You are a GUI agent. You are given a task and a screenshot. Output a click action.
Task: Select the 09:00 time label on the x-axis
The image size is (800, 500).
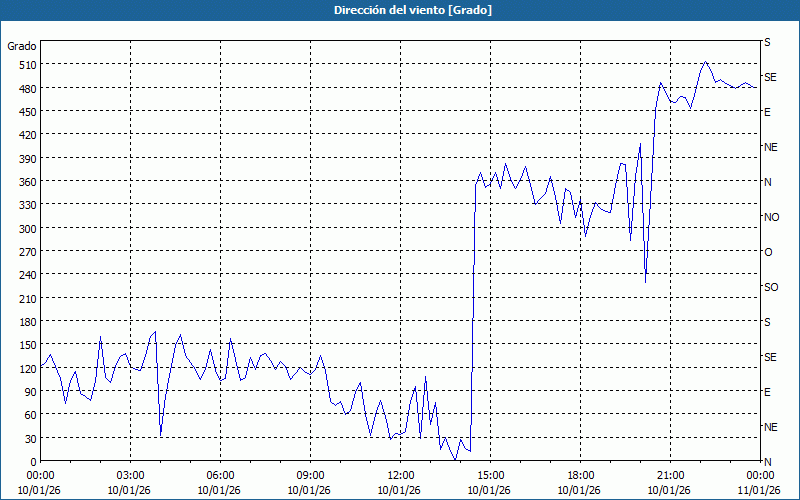[x=310, y=475]
